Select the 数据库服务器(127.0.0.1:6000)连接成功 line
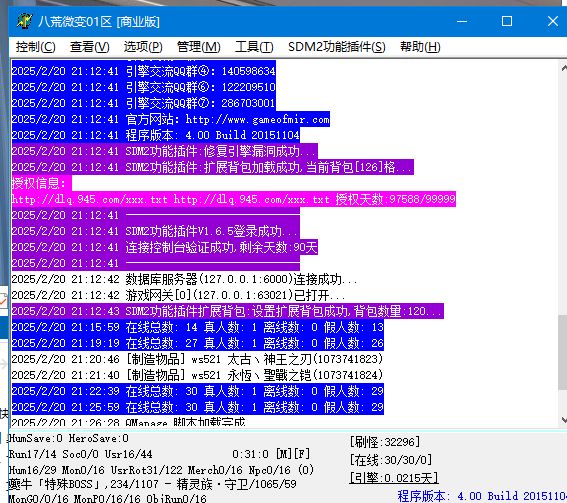 184,279
